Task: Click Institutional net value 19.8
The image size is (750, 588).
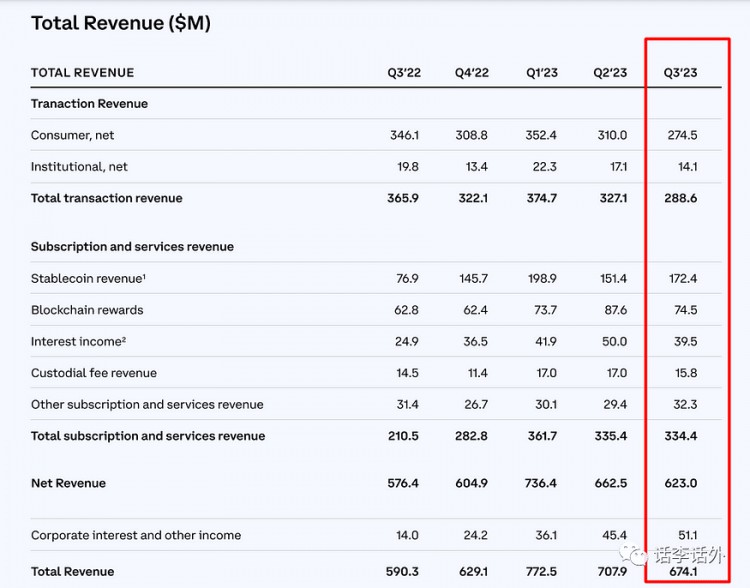Action: point(408,167)
